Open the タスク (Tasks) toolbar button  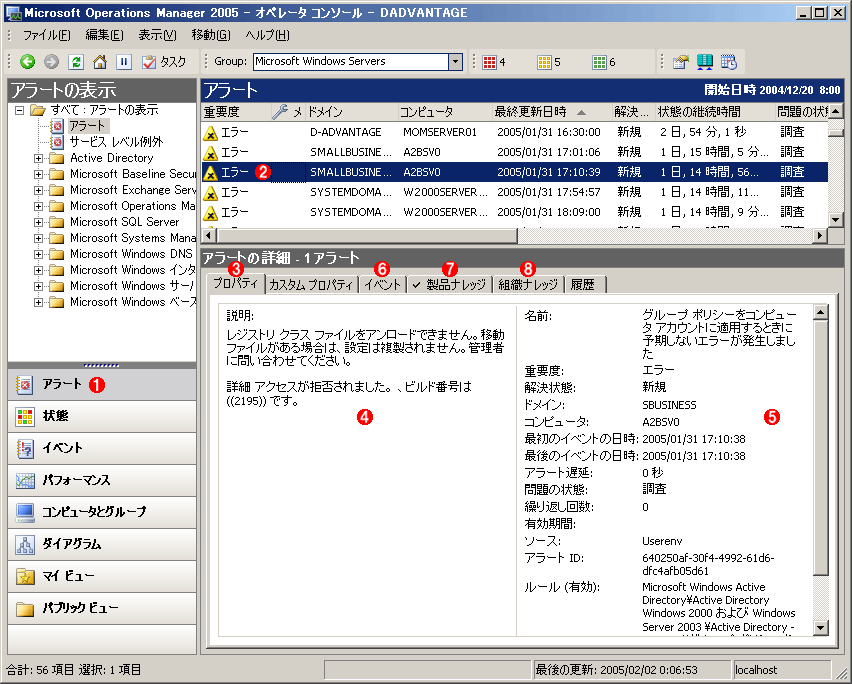pos(164,62)
